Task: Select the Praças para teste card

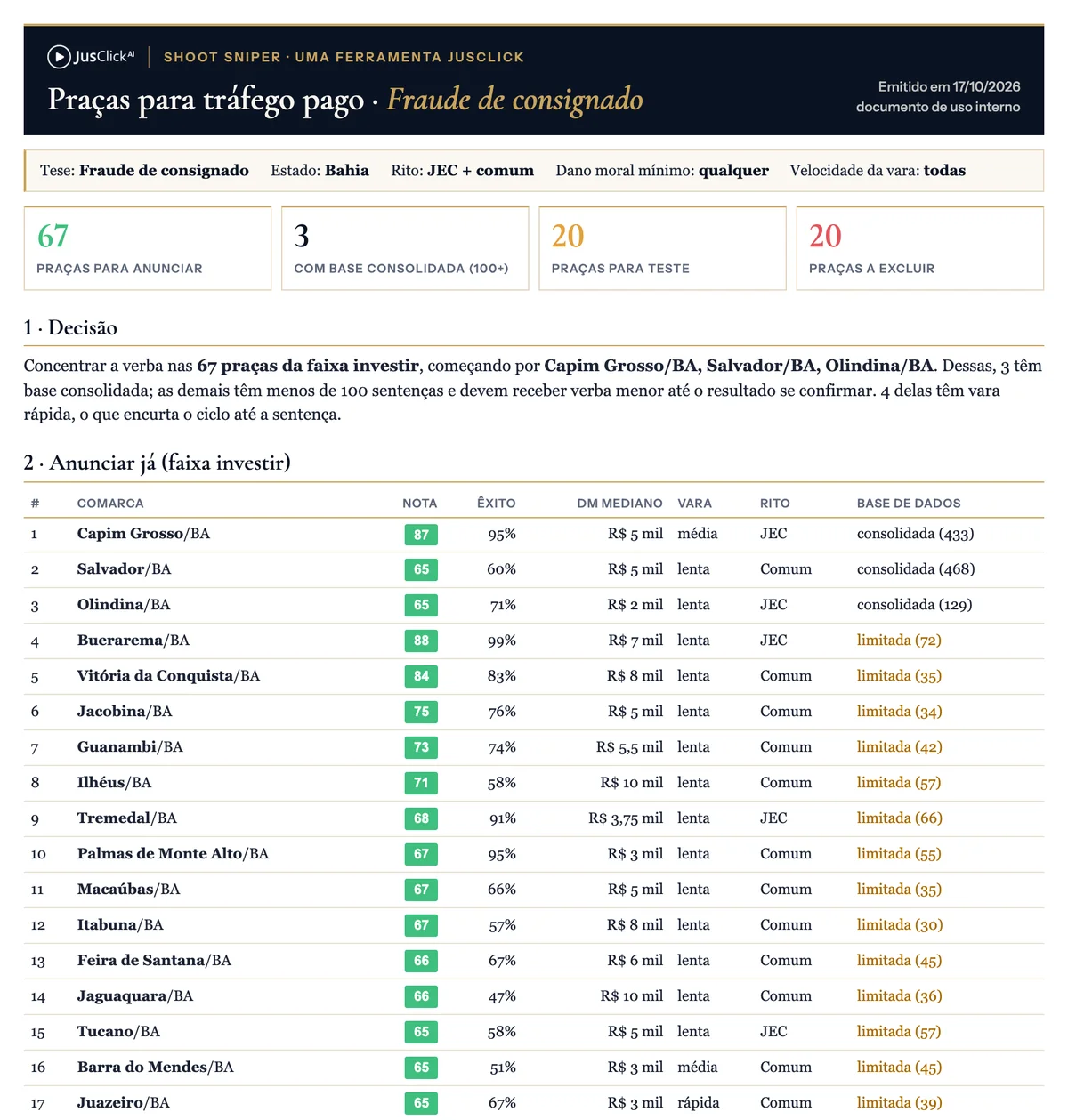Action: [x=662, y=248]
